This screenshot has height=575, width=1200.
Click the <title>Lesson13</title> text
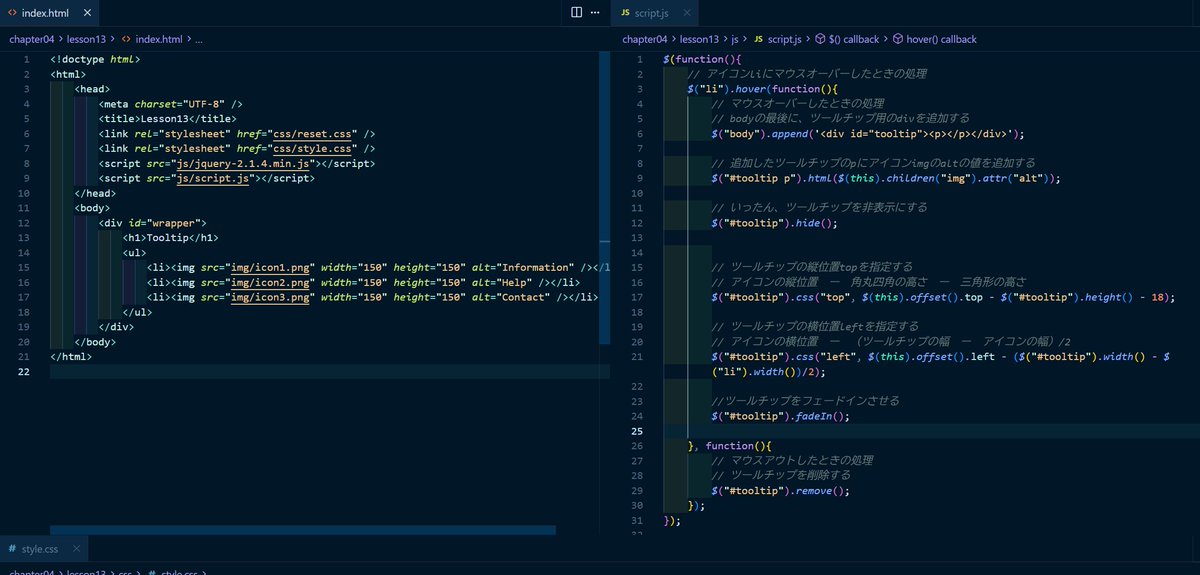(168, 118)
